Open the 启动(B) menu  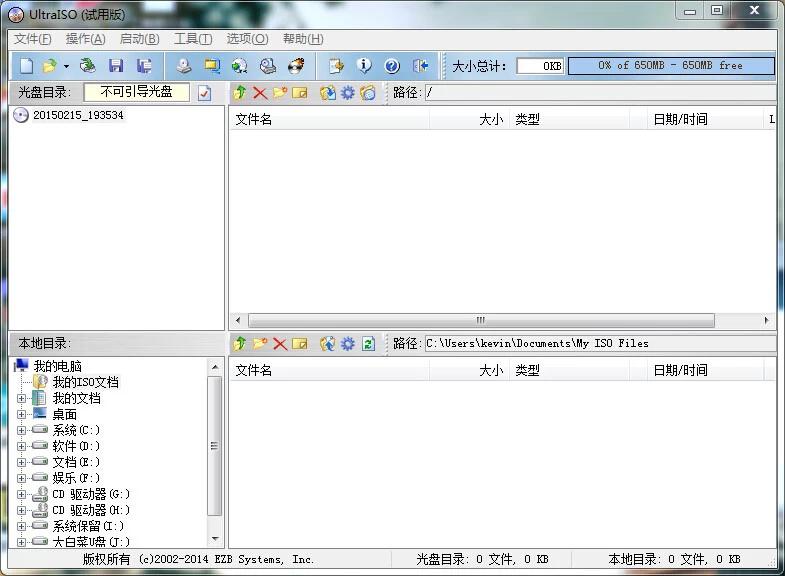pyautogui.click(x=140, y=39)
